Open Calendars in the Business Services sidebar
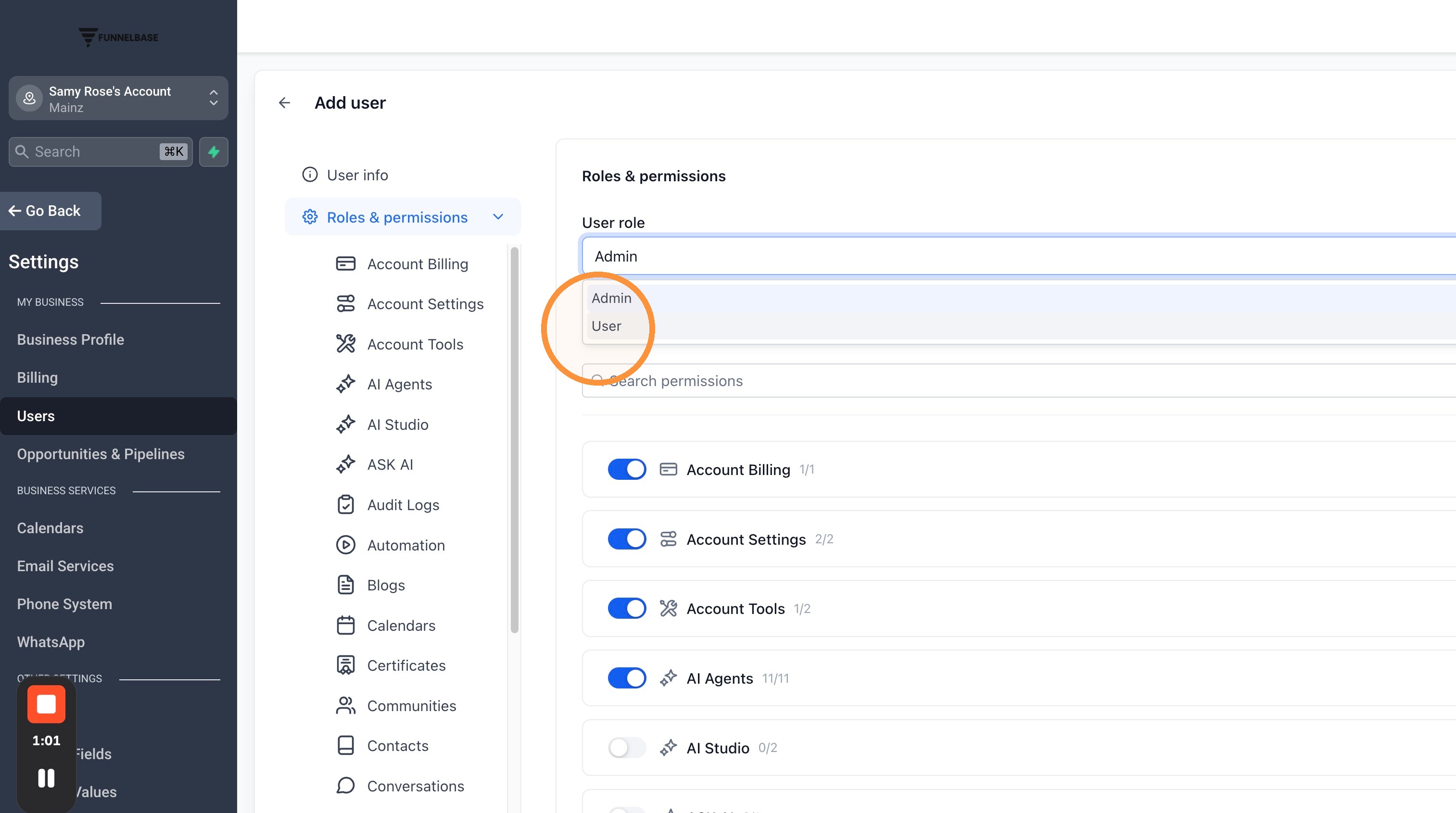This screenshot has width=1456, height=813. click(x=51, y=528)
